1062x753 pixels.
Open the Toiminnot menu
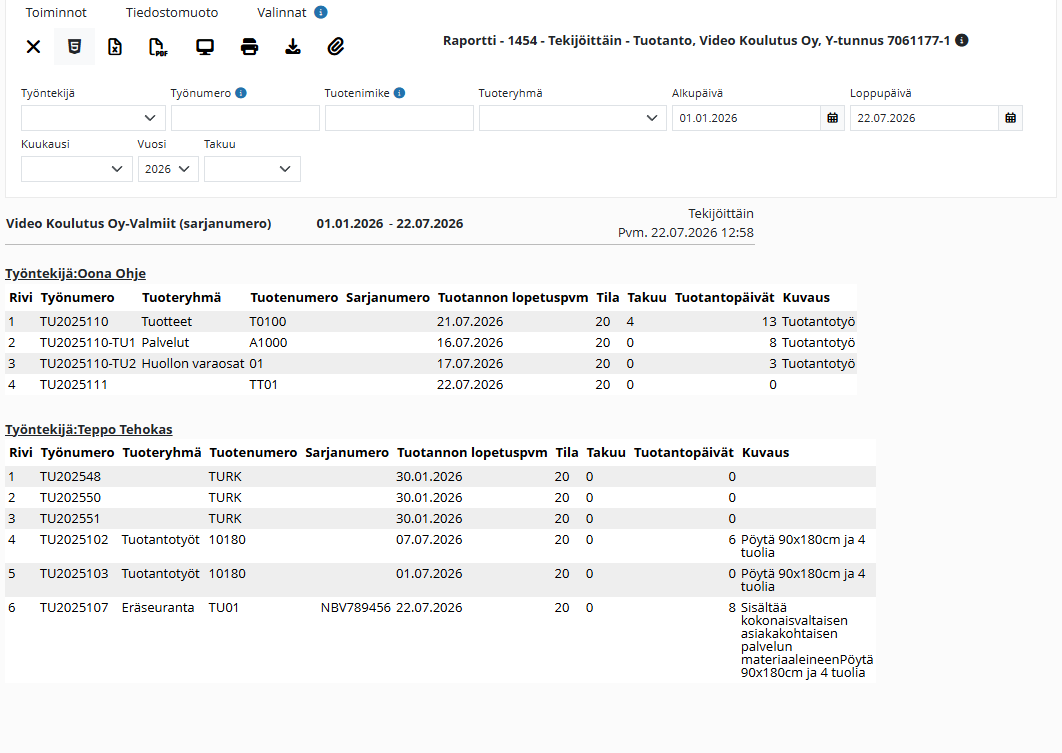[56, 12]
